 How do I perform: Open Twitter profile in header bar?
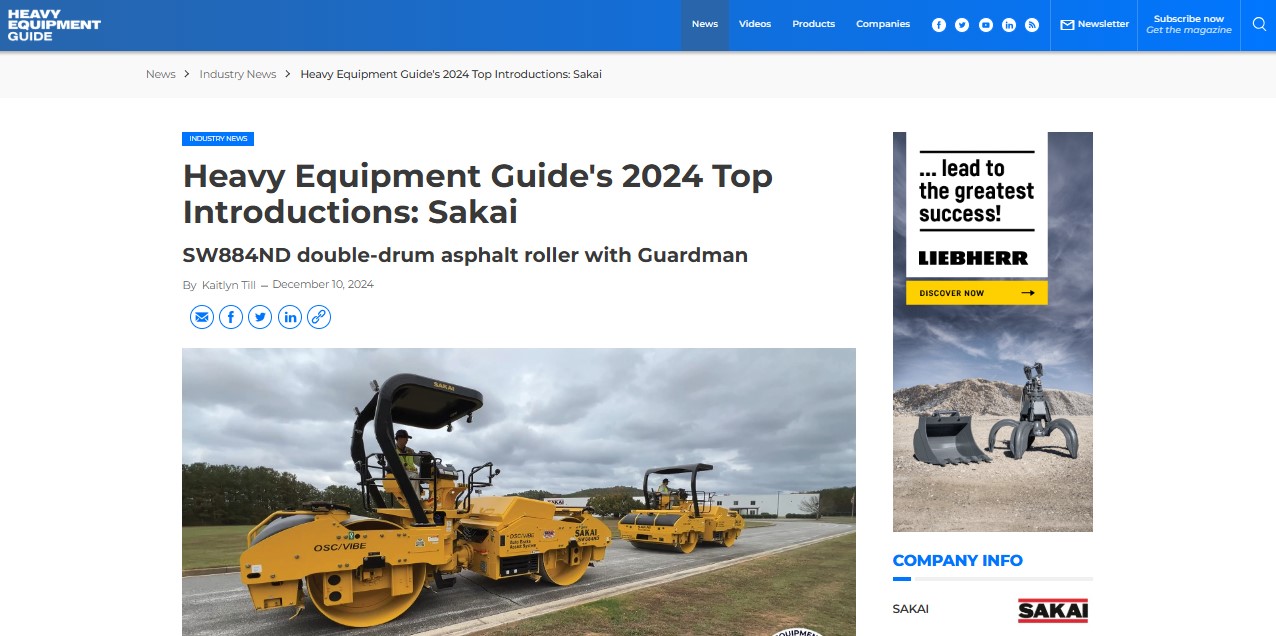[962, 25]
